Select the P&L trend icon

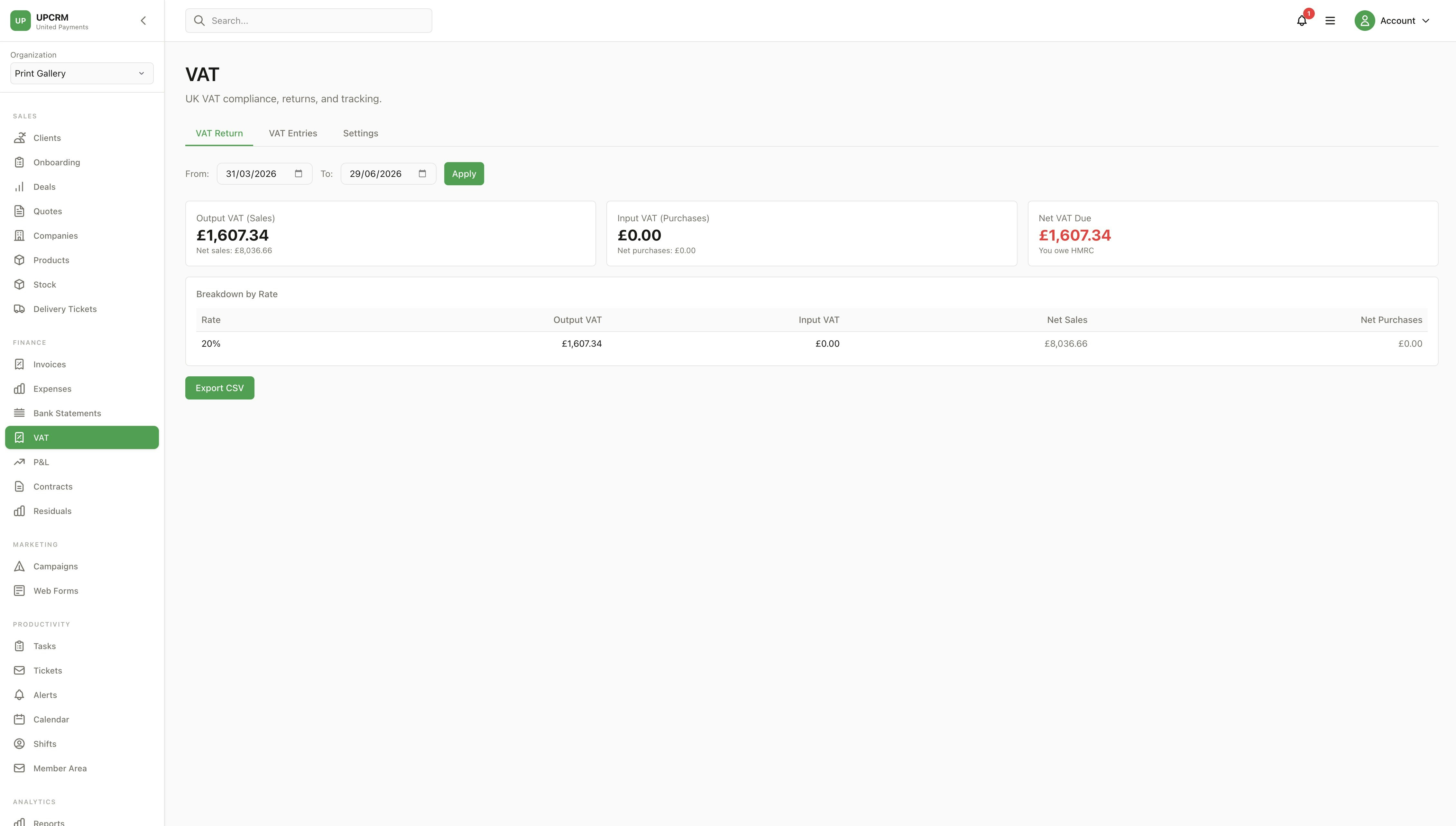(x=20, y=462)
